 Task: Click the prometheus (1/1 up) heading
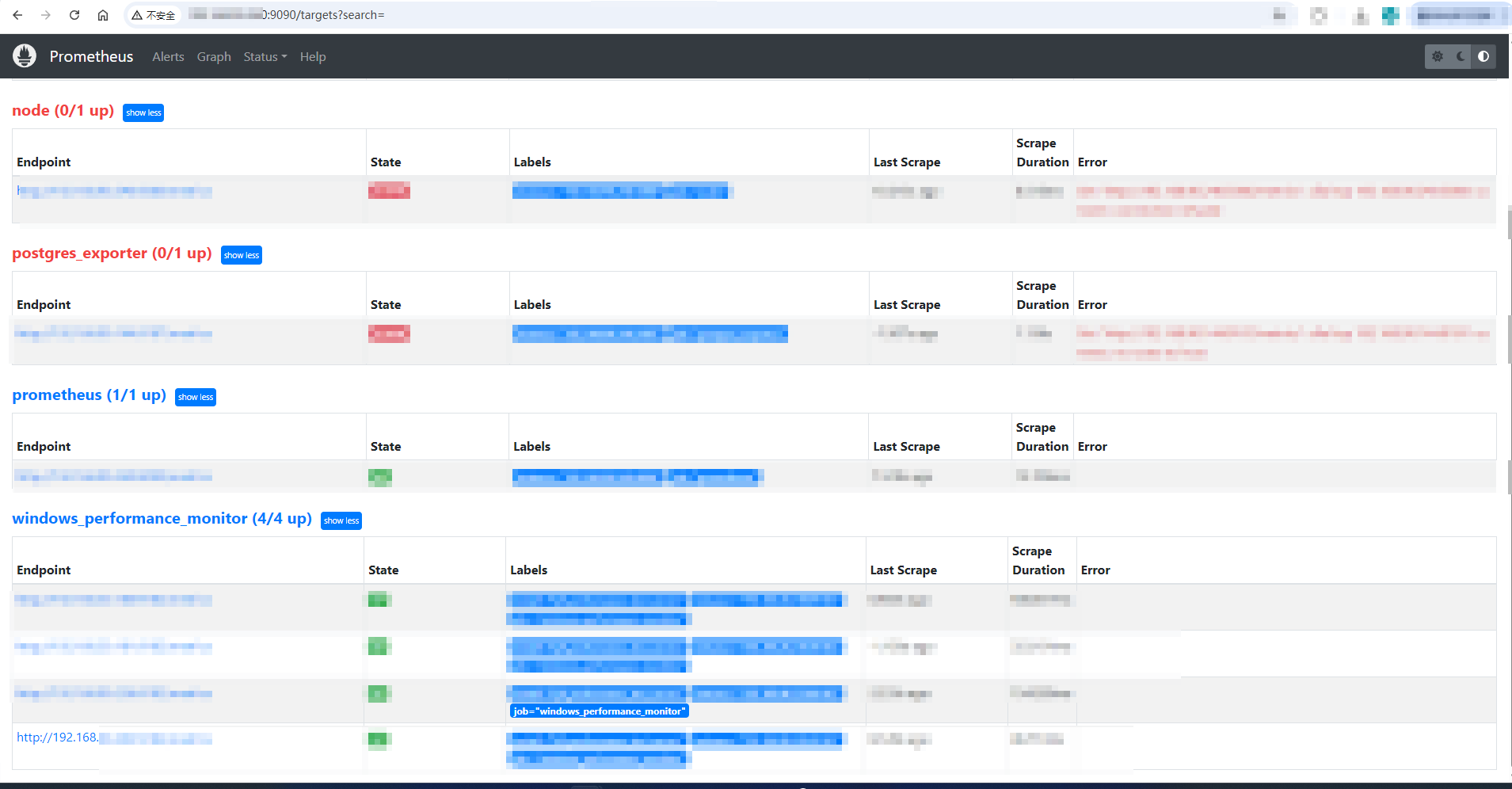90,395
